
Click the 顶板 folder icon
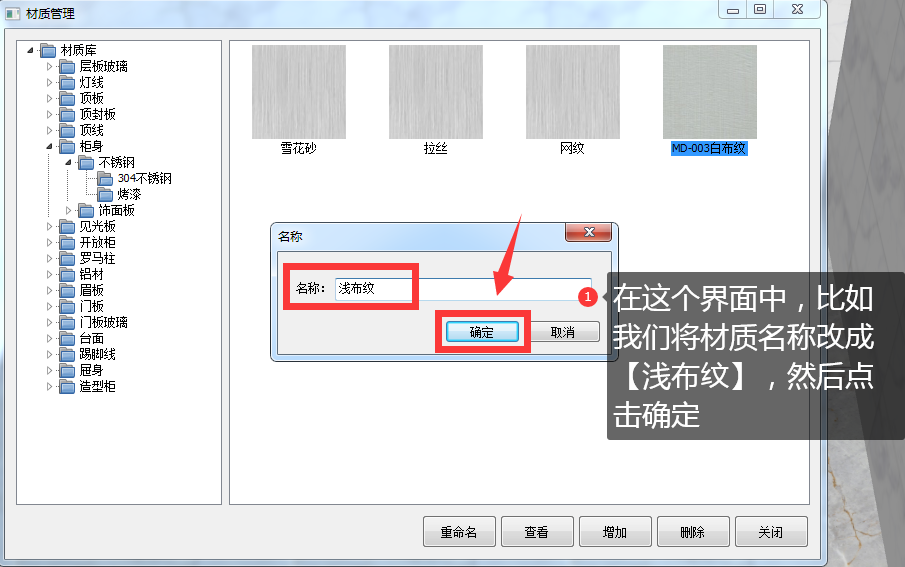coord(67,99)
